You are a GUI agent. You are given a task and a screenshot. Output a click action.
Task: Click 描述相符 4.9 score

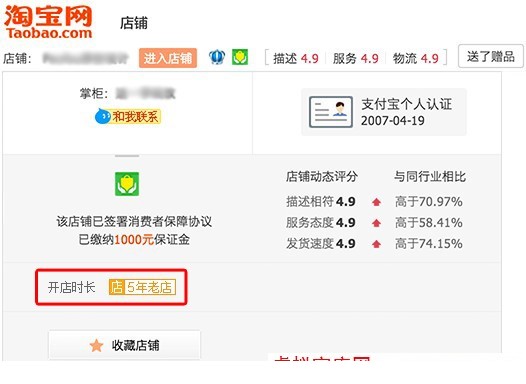coord(321,202)
